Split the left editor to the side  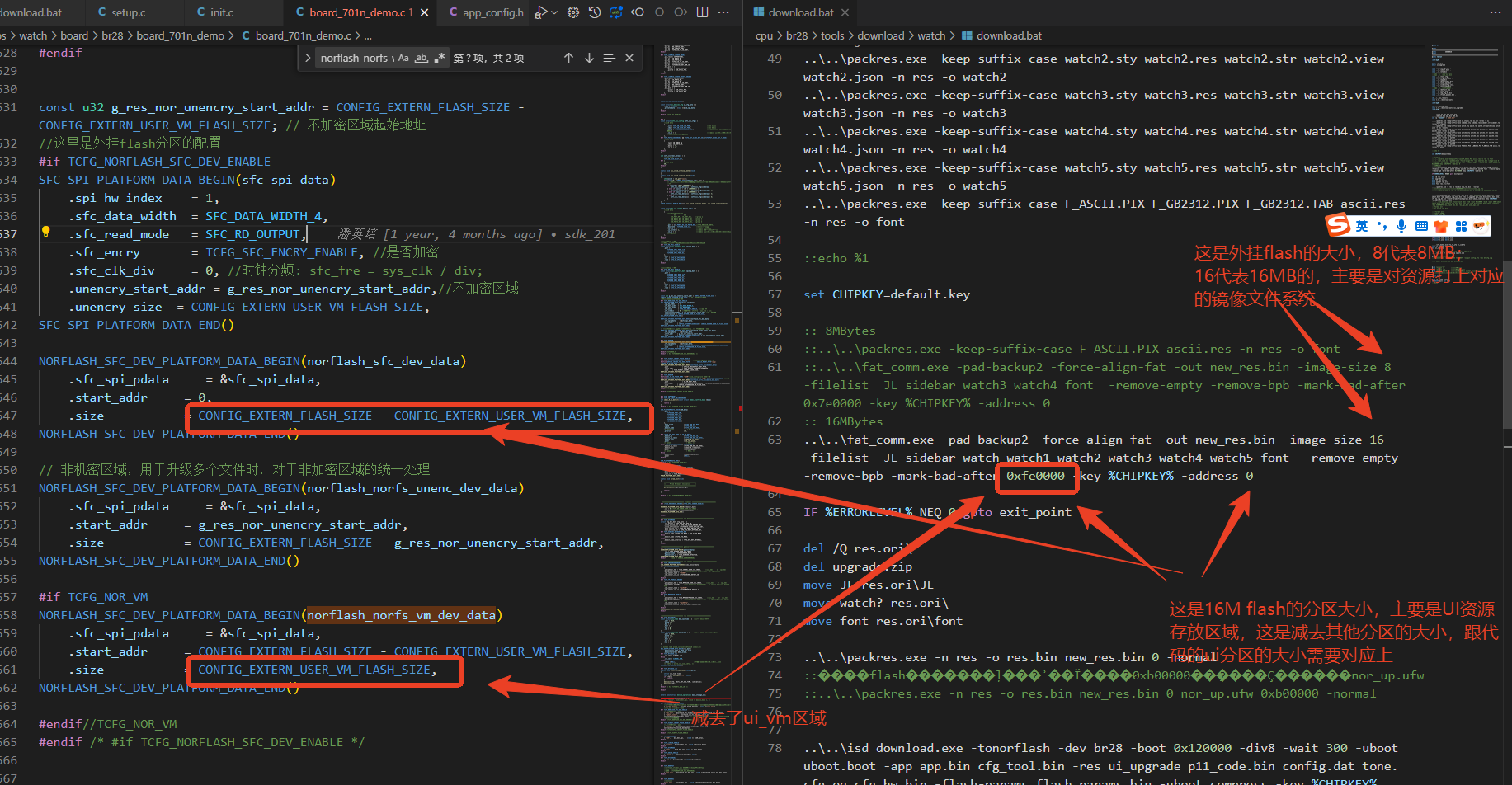click(x=702, y=12)
